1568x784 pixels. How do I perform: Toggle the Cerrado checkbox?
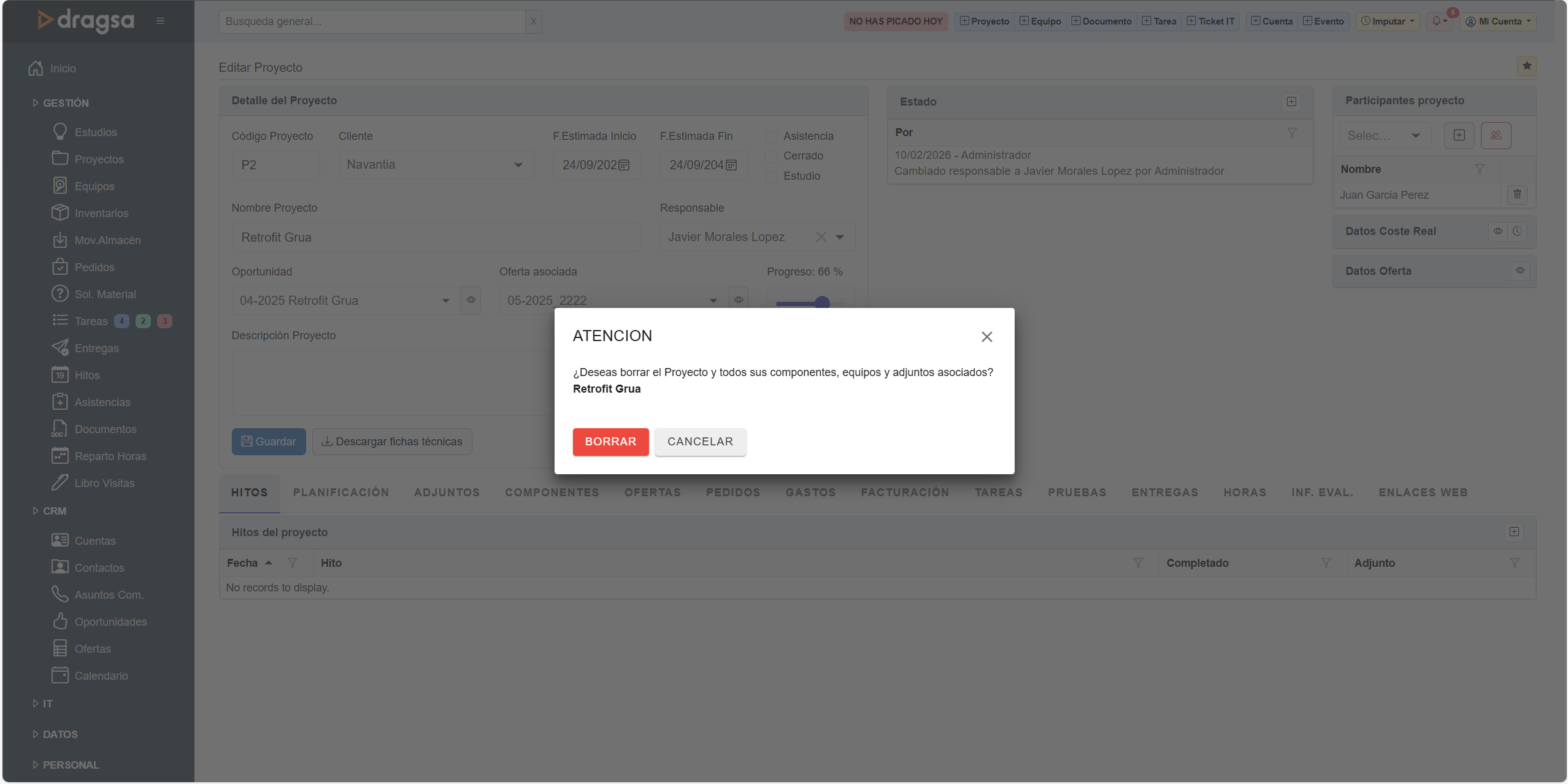coord(771,156)
